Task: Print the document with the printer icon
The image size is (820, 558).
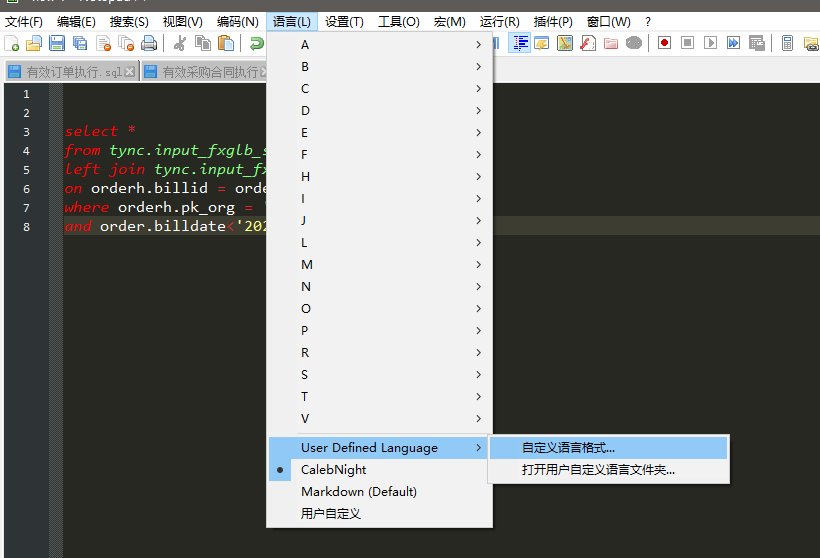Action: point(149,43)
